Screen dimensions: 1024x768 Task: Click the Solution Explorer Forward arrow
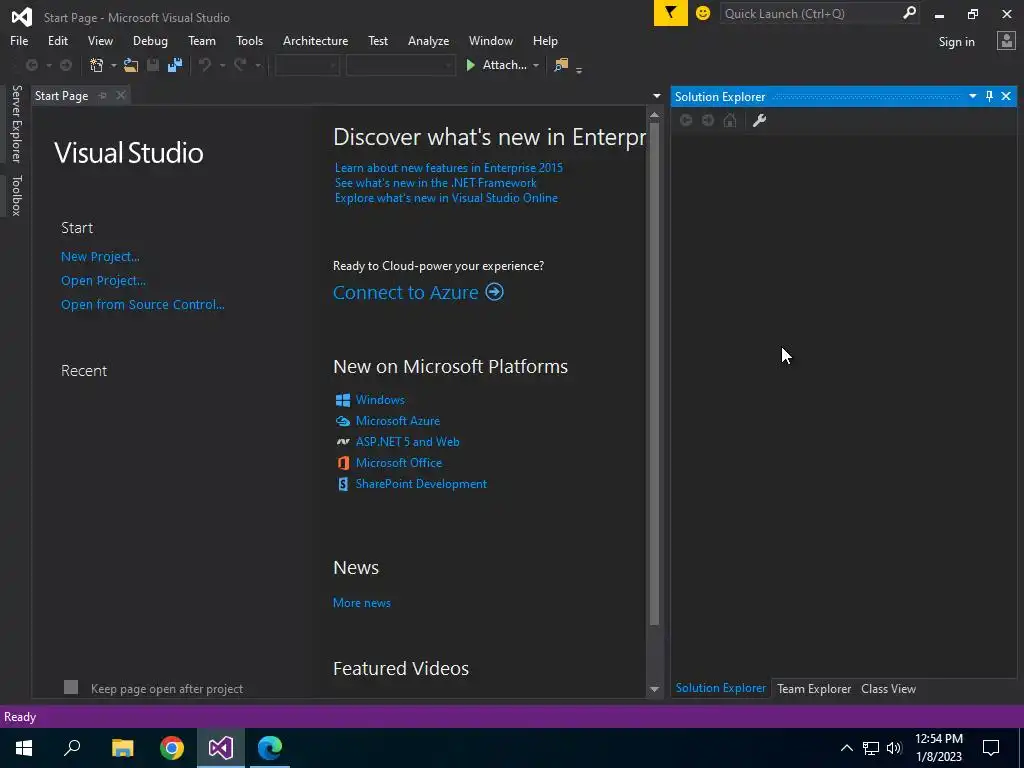[x=708, y=120]
